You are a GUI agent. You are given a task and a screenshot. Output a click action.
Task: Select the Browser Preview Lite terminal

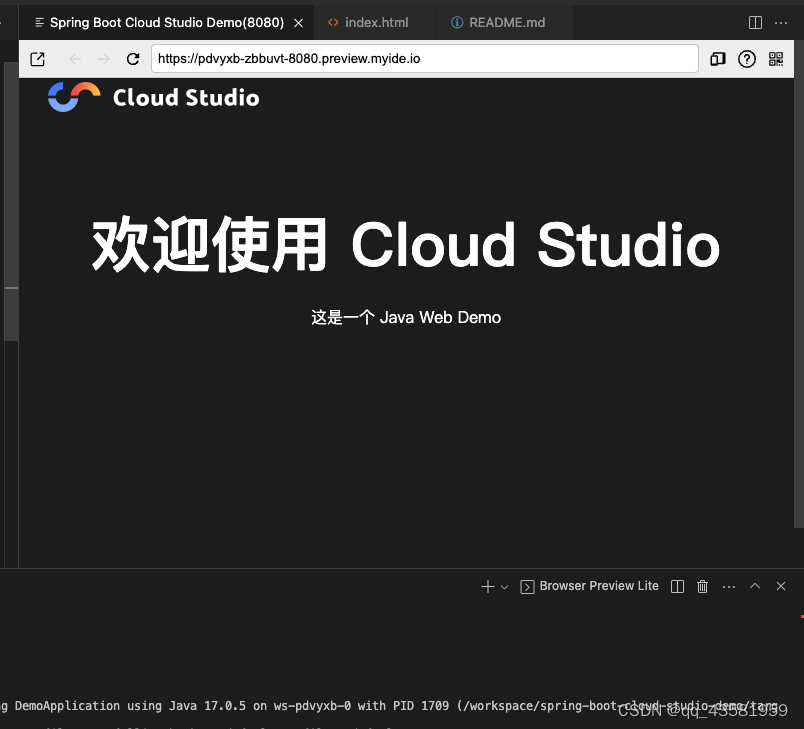pyautogui.click(x=589, y=586)
